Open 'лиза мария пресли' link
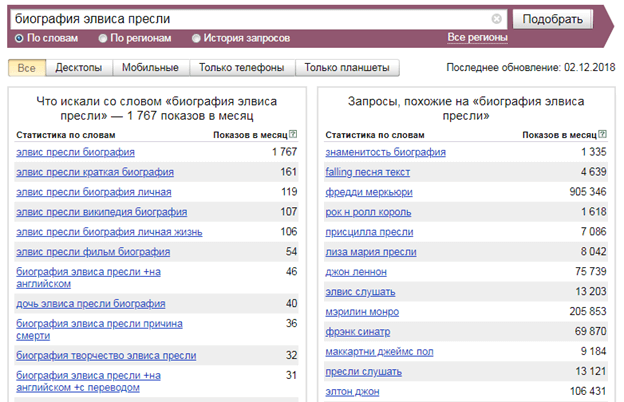This screenshot has height=402, width=624. tap(370, 252)
